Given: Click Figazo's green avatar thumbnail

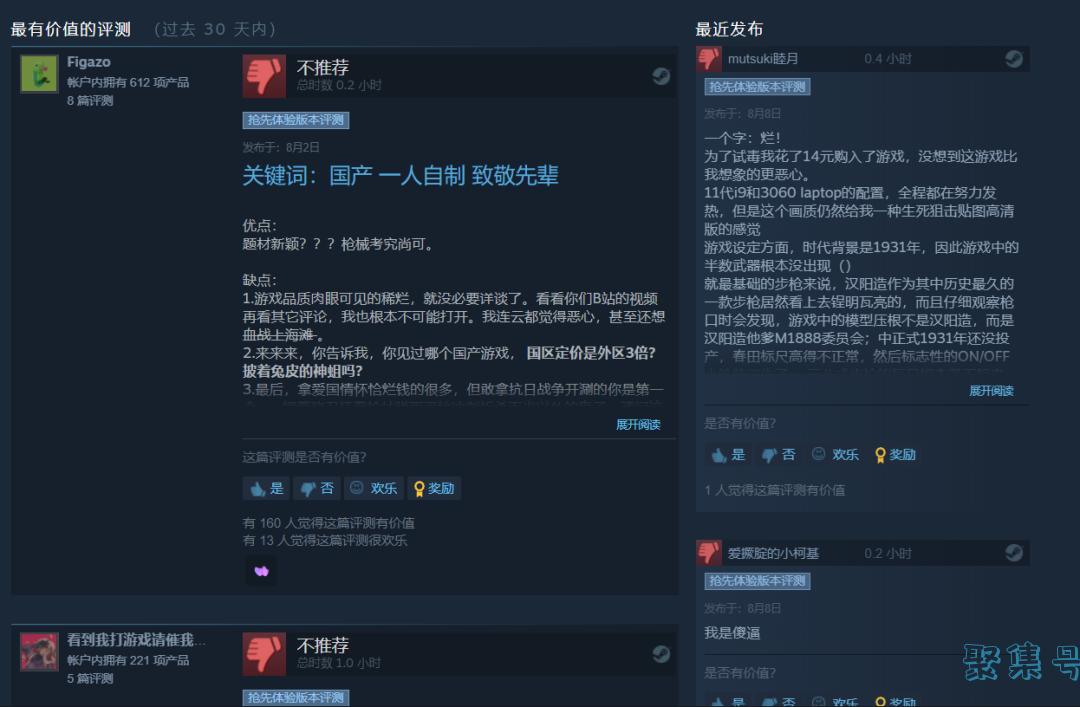Looking at the screenshot, I should [x=39, y=74].
